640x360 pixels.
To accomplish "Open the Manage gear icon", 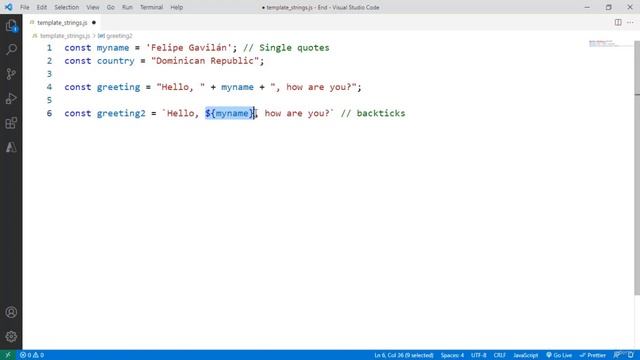I will click(11, 336).
